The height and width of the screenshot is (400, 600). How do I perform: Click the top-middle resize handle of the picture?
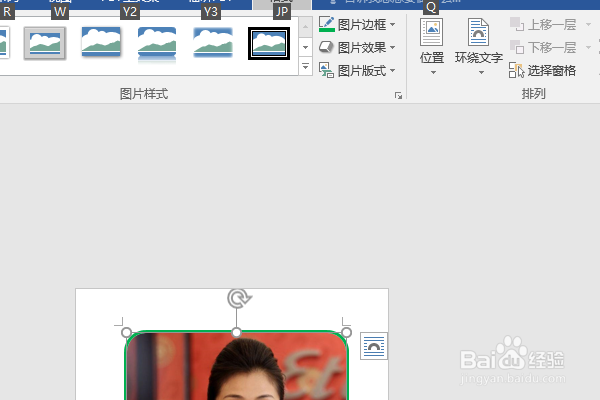click(236, 332)
